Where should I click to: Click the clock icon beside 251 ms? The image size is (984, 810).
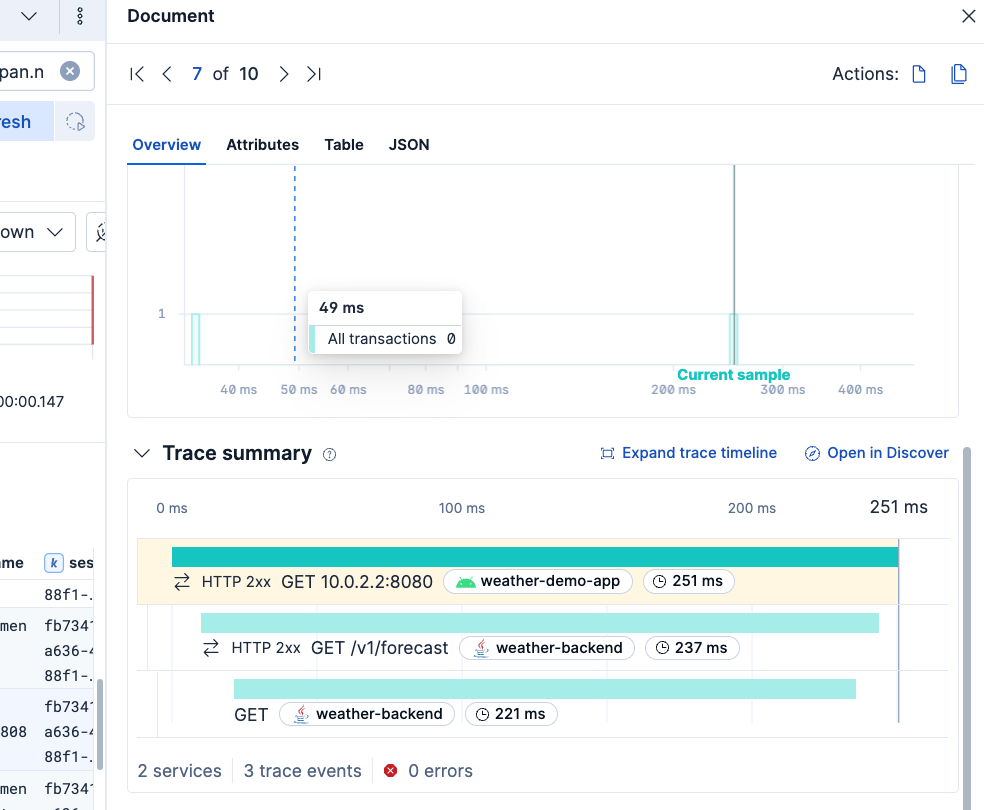(x=659, y=582)
